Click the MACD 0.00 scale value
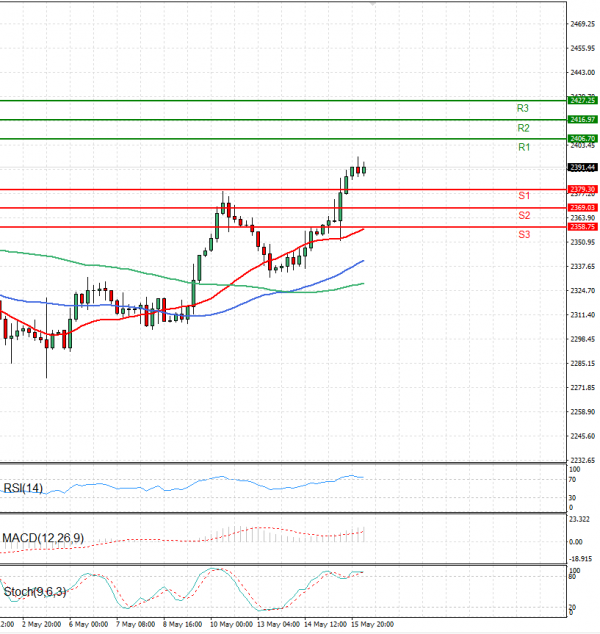Image resolution: width=600 pixels, height=634 pixels. (x=576, y=542)
